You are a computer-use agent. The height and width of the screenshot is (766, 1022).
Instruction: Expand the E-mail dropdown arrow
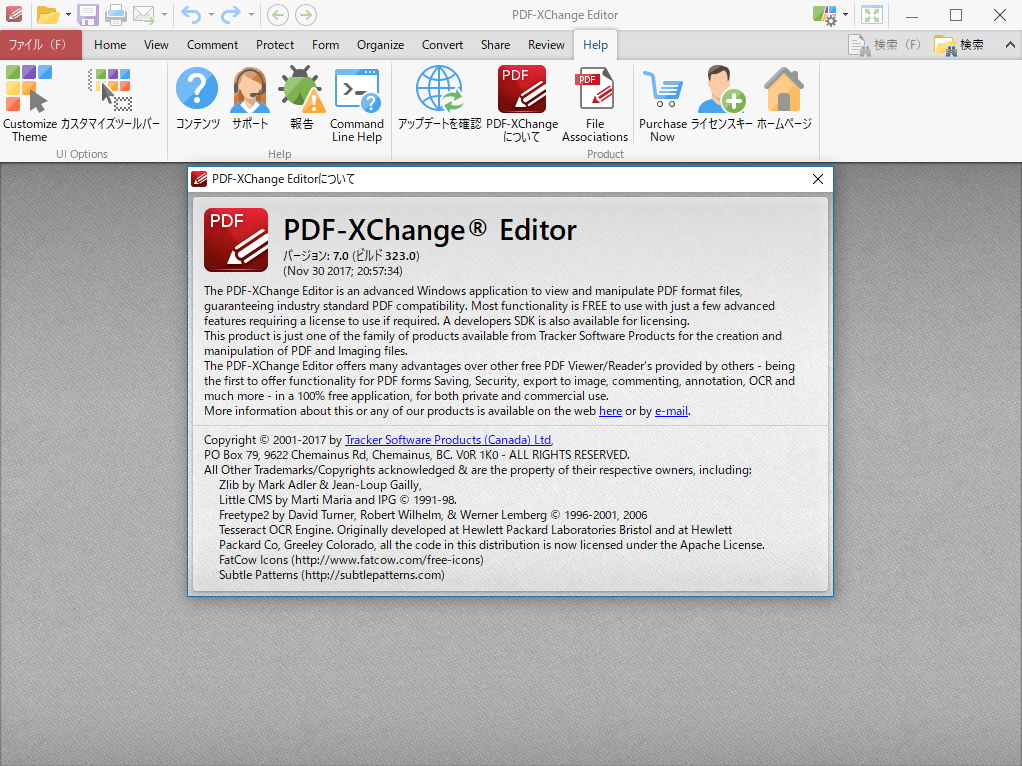164,14
